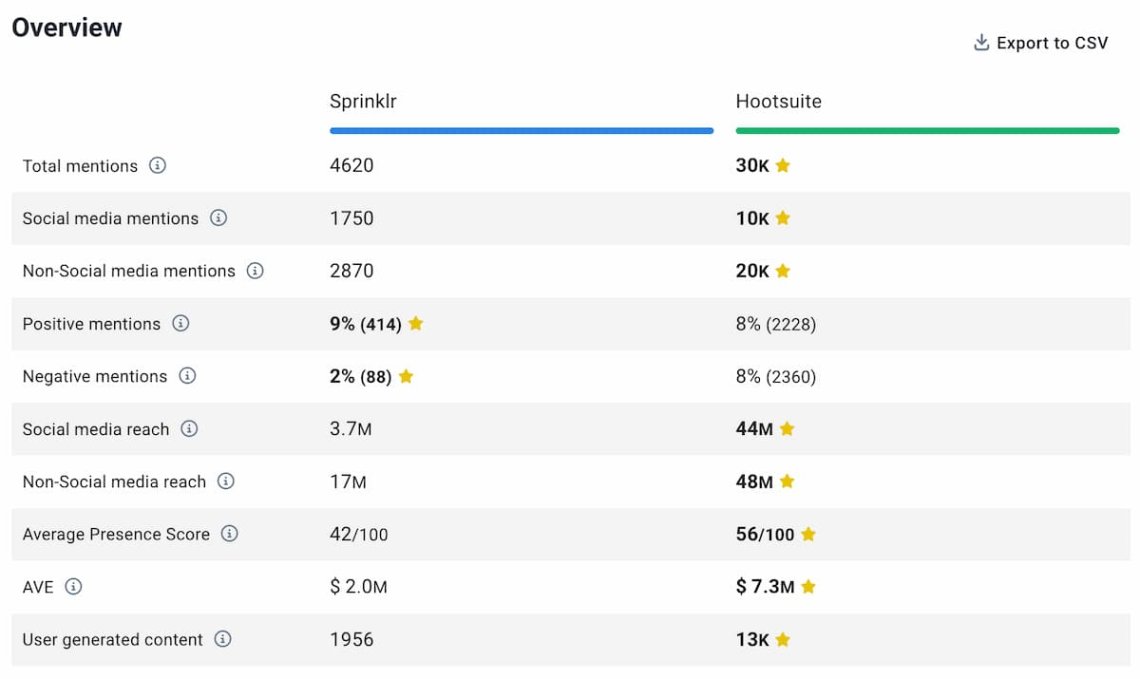This screenshot has width=1140, height=679.
Task: Click the info icon next to AVE
Action: click(x=73, y=587)
